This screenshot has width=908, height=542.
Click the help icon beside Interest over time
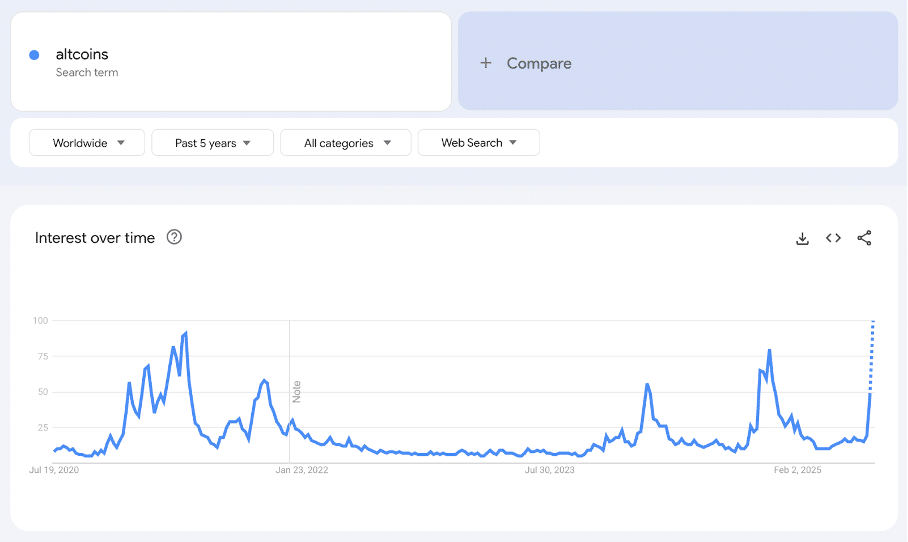pyautogui.click(x=174, y=237)
